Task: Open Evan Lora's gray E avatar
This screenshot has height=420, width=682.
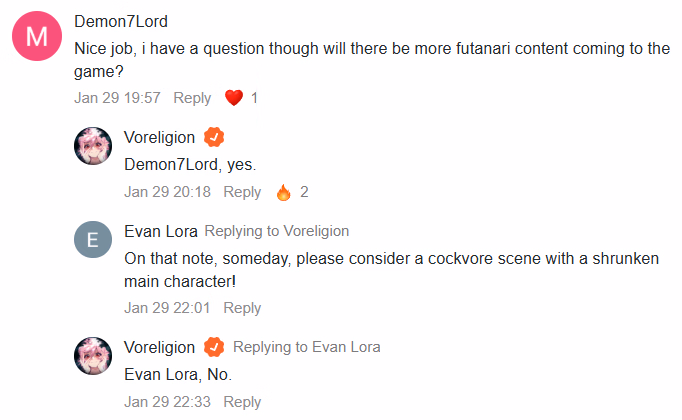Action: (93, 240)
